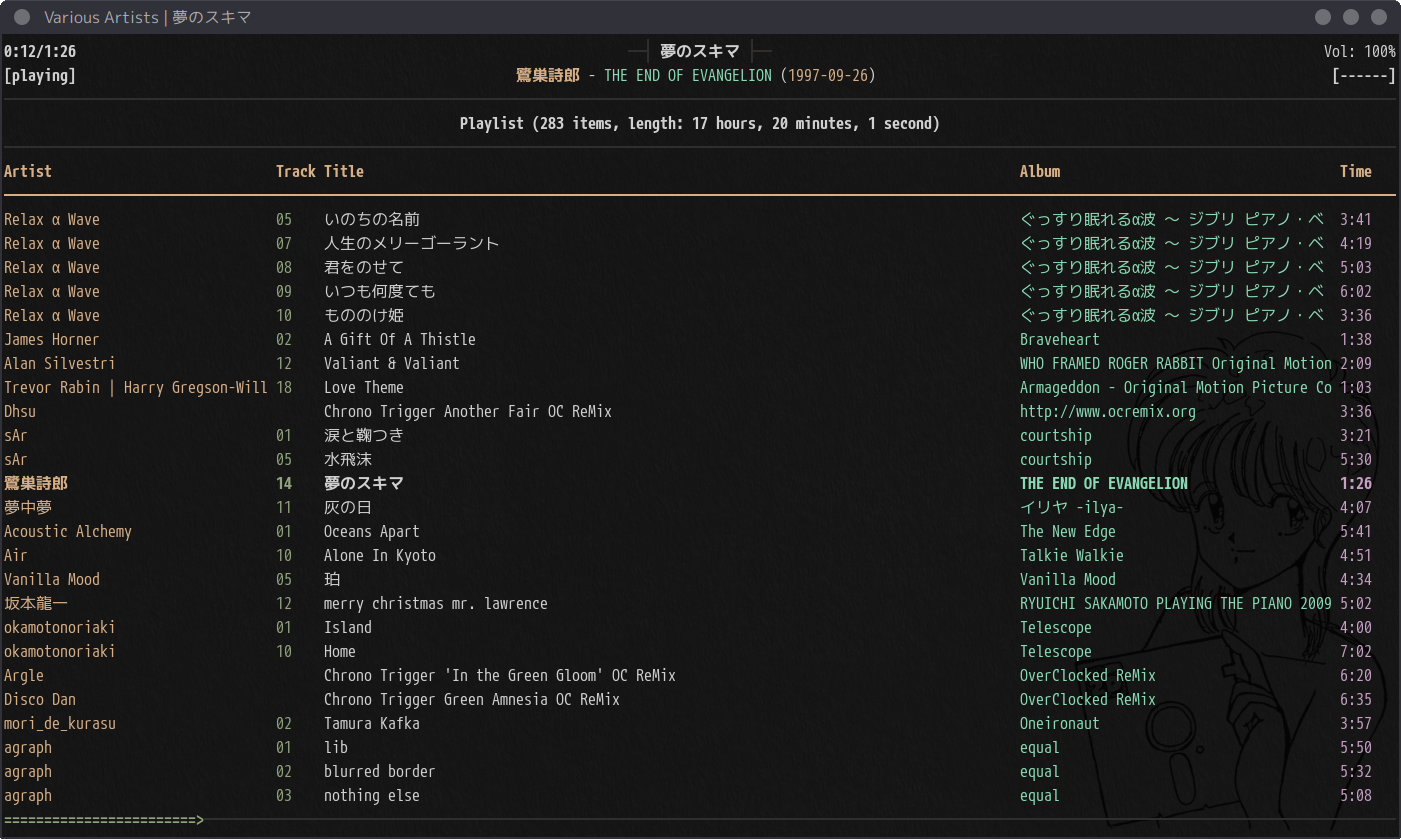Select "Valiant & Valiant" by Alan Silvestri
Image resolution: width=1401 pixels, height=839 pixels.
coord(391,364)
